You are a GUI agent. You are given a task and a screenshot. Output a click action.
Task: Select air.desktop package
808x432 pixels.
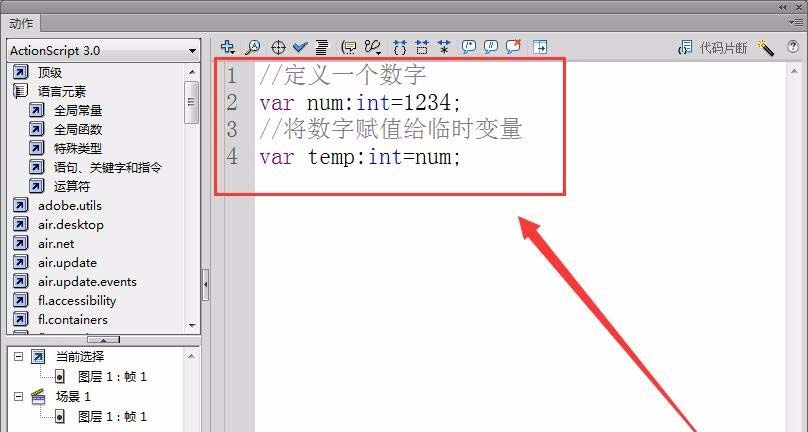click(71, 225)
